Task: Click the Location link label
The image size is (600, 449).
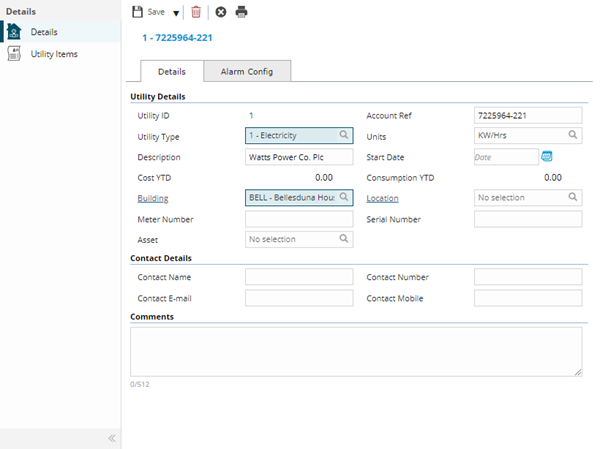Action: pos(382,198)
